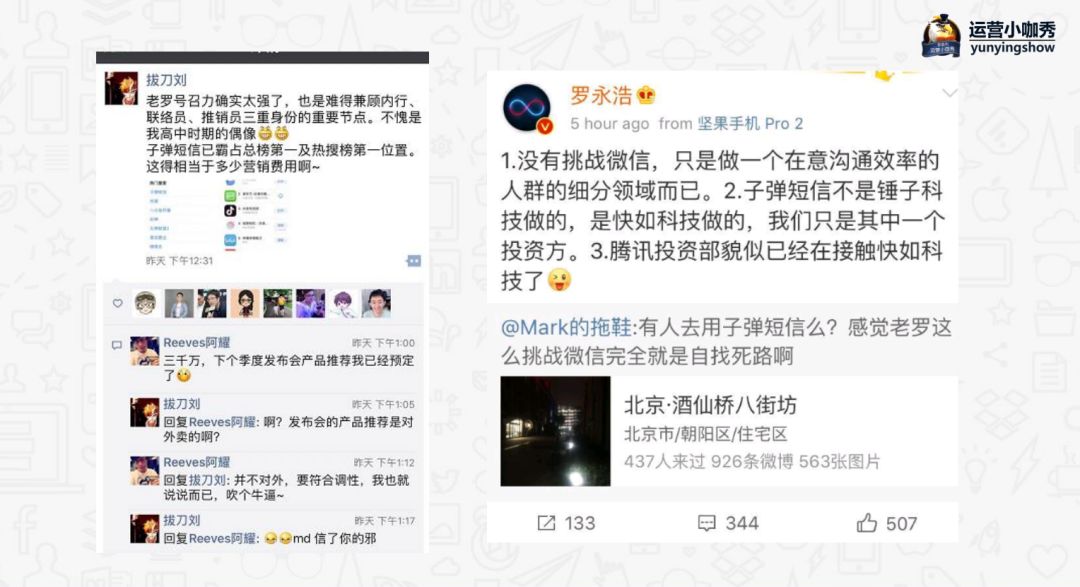Click 罗永浩's infinity avatar
The image size is (1080, 587).
tap(527, 109)
